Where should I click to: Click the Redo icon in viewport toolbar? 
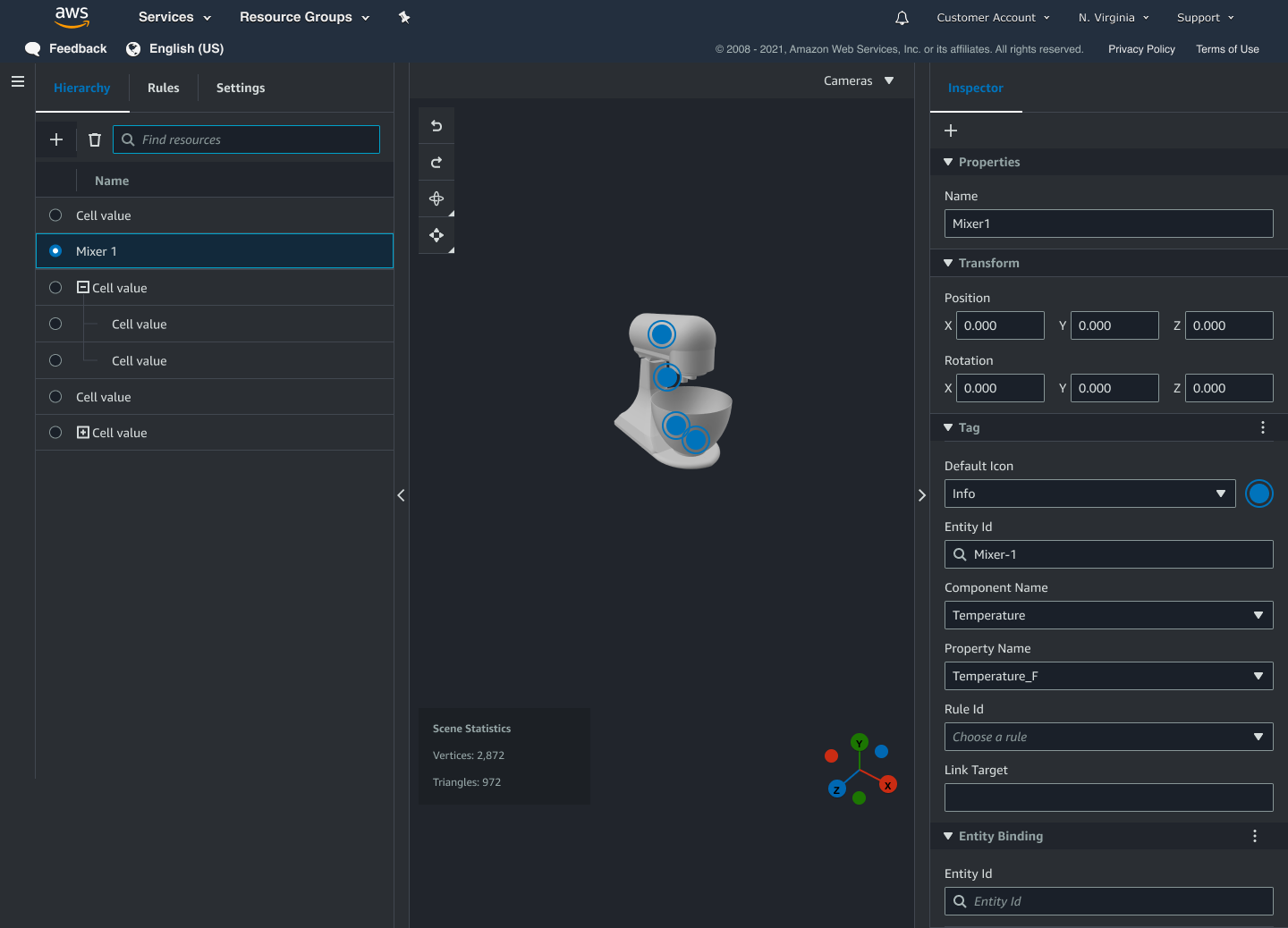click(x=436, y=162)
